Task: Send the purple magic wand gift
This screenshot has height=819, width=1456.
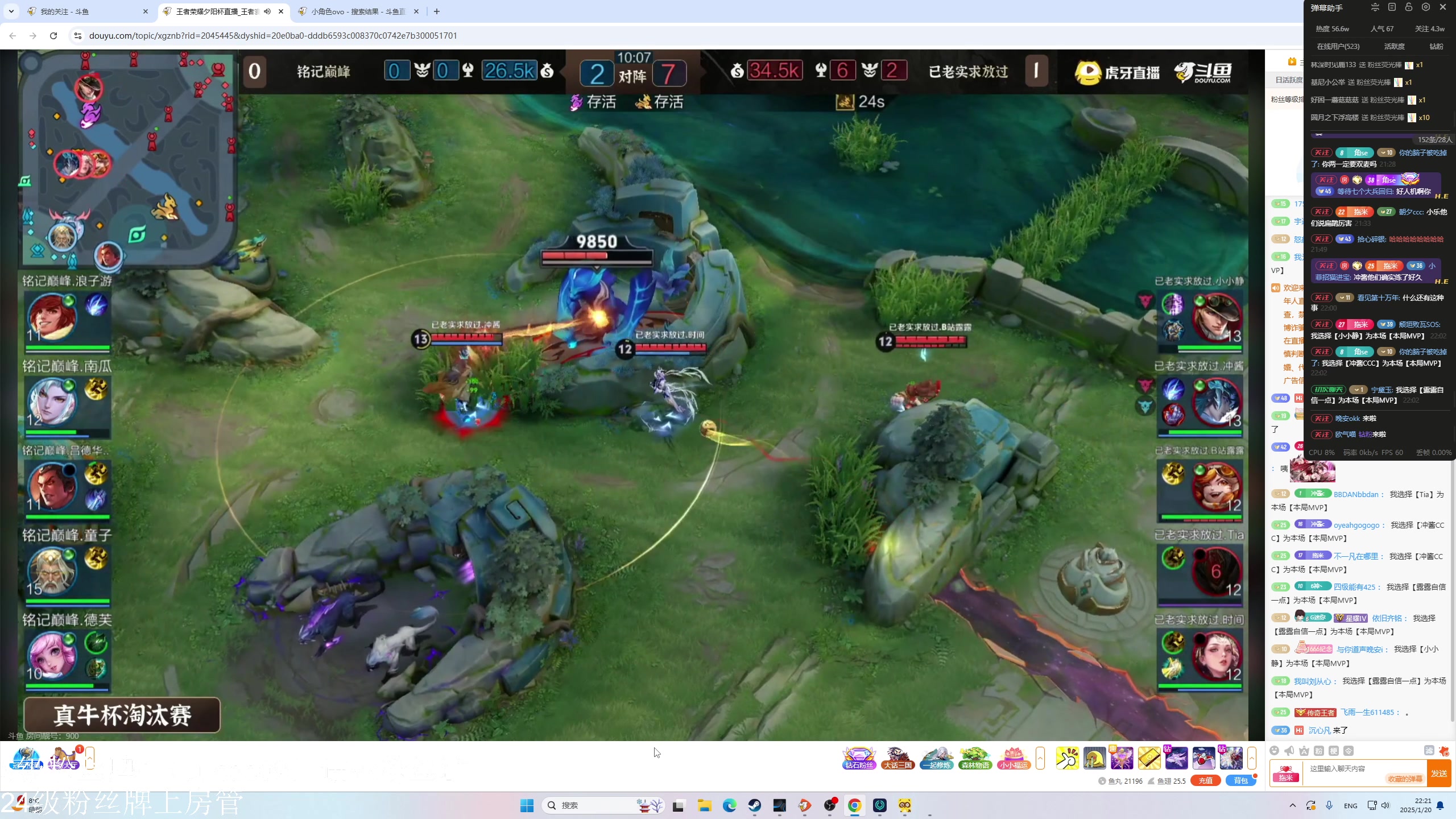Action: (x=1122, y=758)
